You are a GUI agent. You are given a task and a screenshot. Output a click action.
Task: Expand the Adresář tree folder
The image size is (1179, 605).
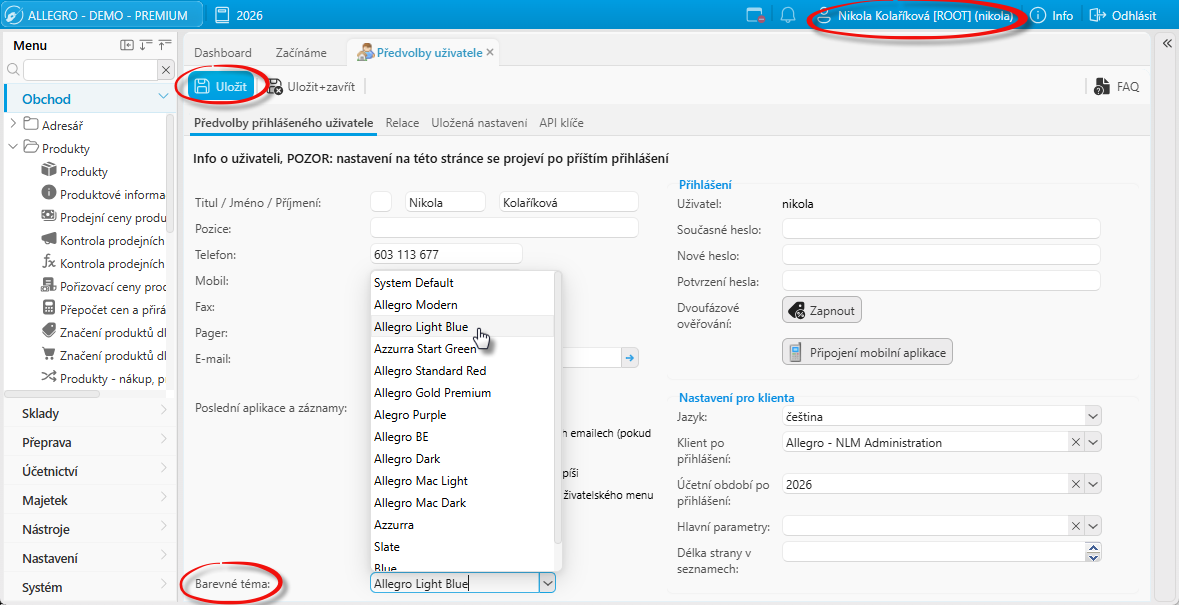[13, 123]
